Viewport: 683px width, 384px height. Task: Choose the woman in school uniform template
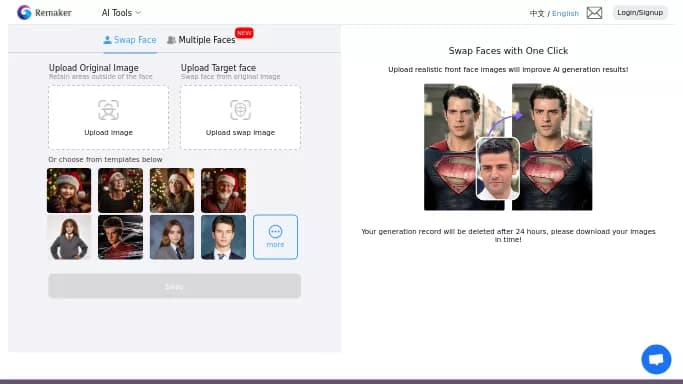(x=172, y=237)
